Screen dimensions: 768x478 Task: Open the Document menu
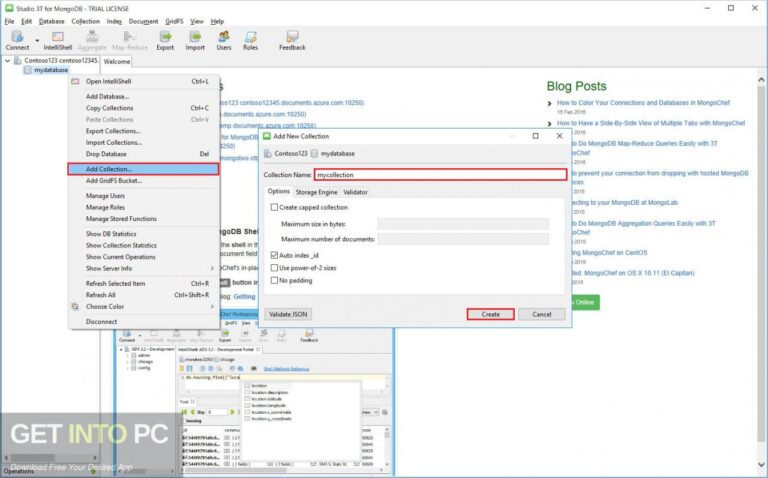(x=144, y=22)
